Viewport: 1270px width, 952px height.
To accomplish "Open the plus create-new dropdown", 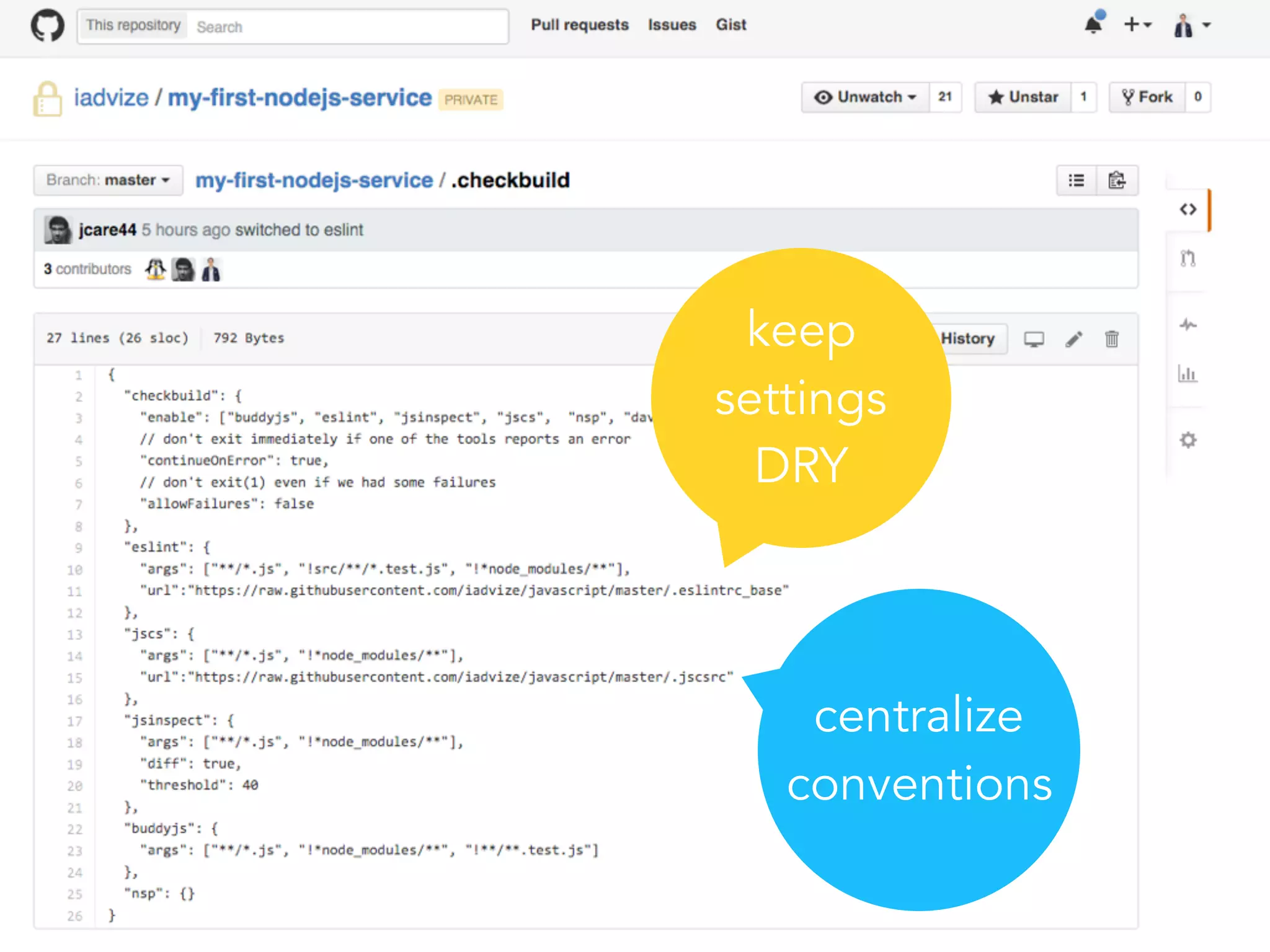I will coord(1138,25).
